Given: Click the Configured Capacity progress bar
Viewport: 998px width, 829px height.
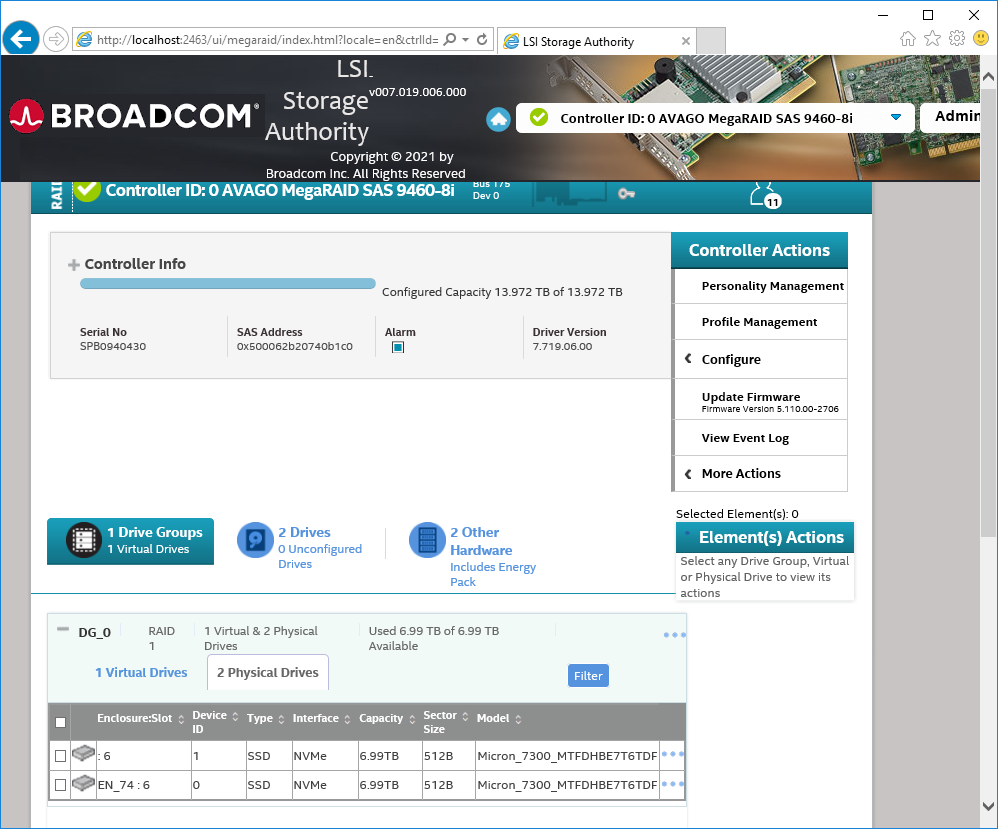Looking at the screenshot, I should point(228,284).
